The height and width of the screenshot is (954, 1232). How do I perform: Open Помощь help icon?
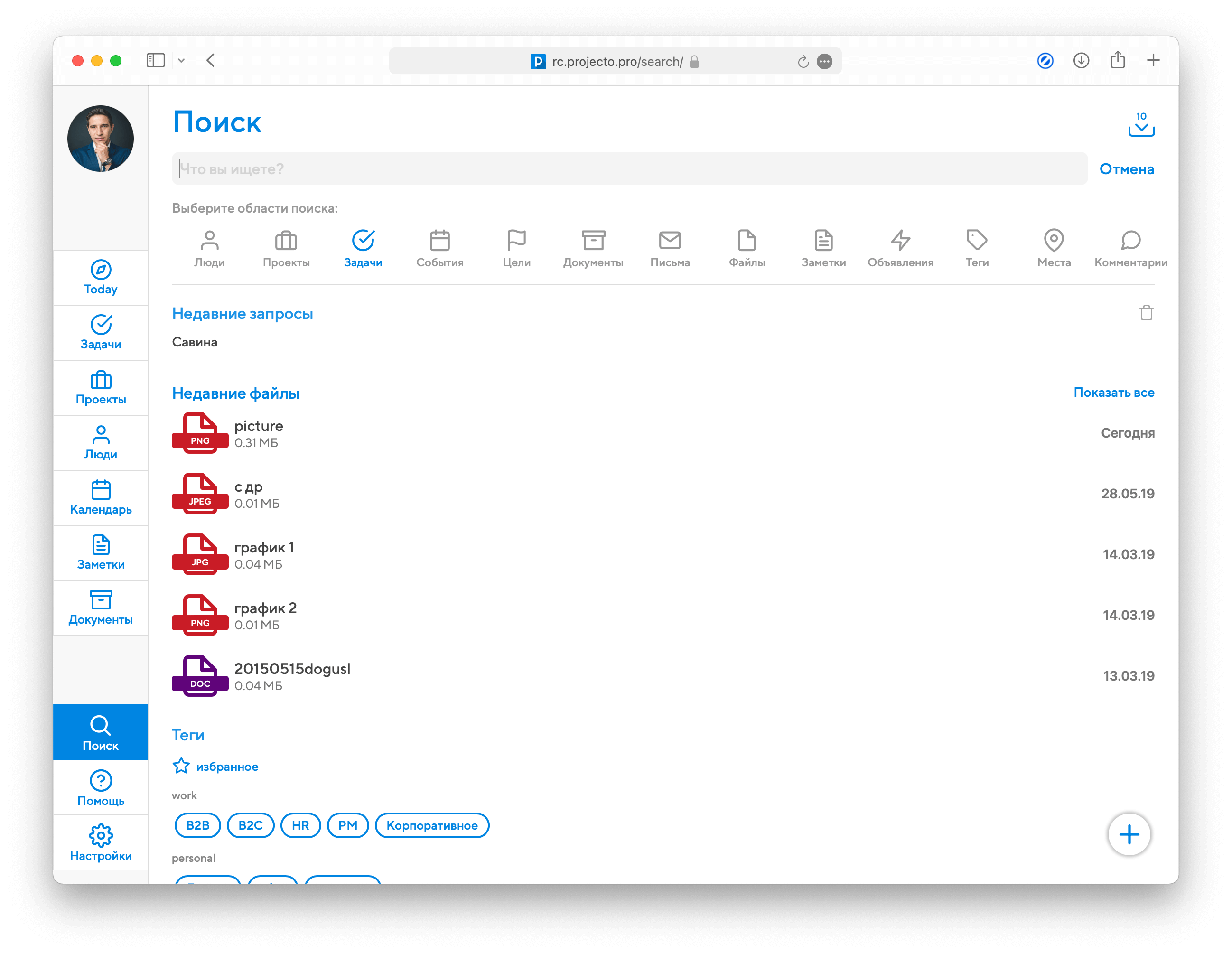tap(101, 788)
